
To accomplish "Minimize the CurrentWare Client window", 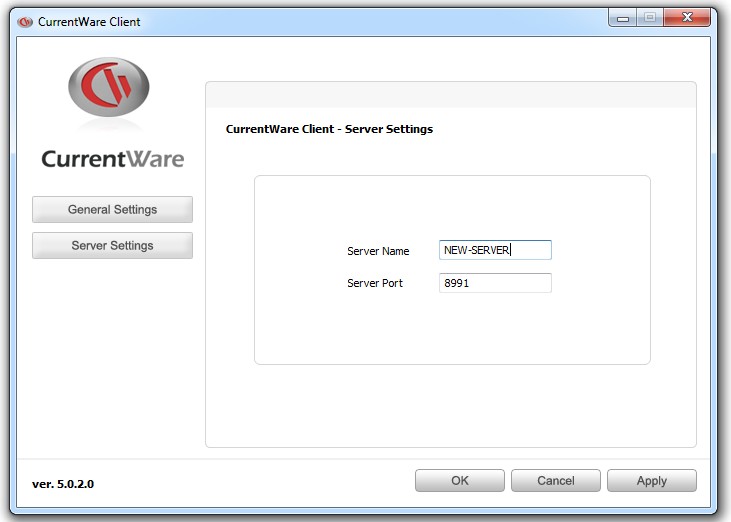I will click(x=623, y=18).
